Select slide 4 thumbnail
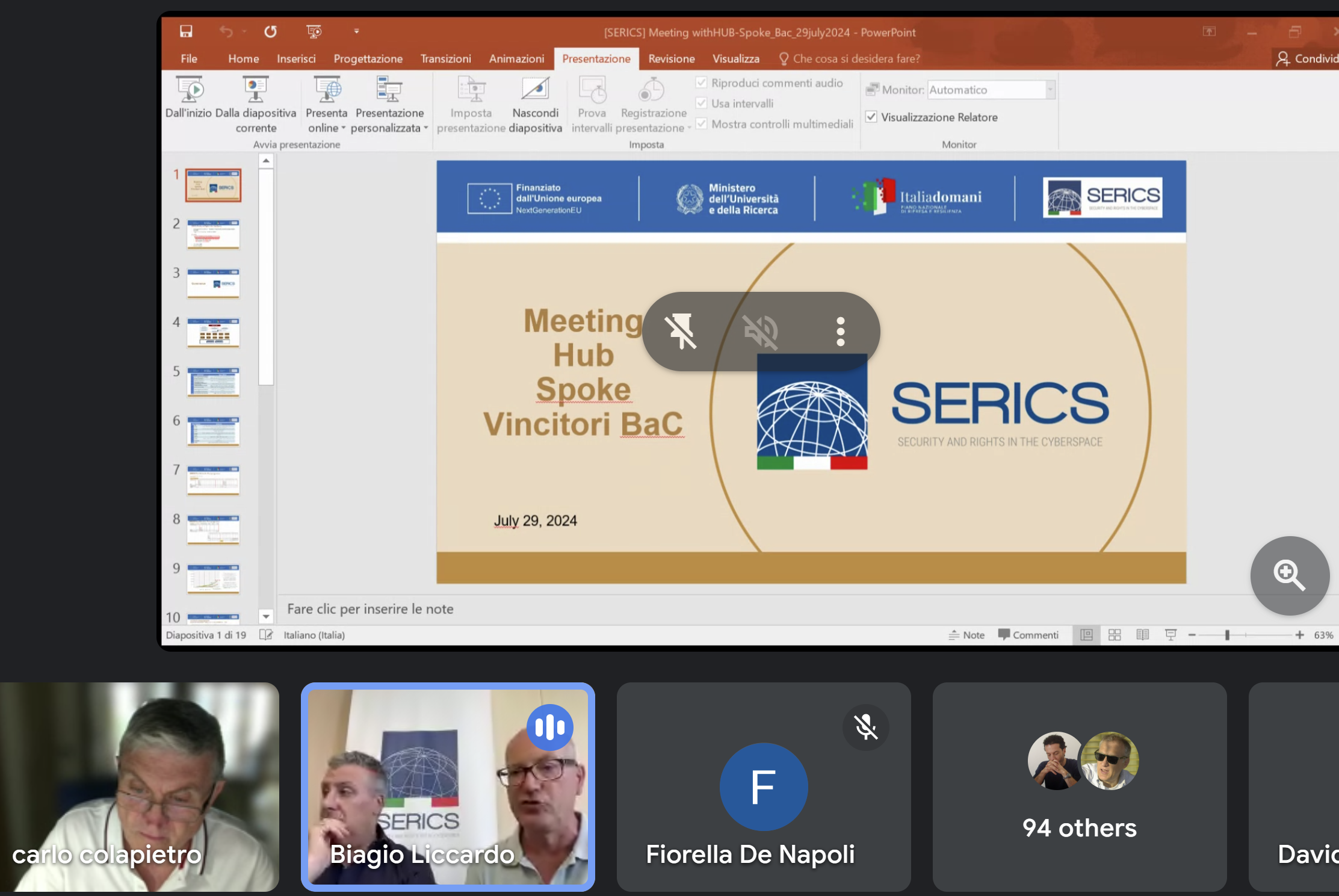This screenshot has height=896, width=1339. pyautogui.click(x=213, y=333)
